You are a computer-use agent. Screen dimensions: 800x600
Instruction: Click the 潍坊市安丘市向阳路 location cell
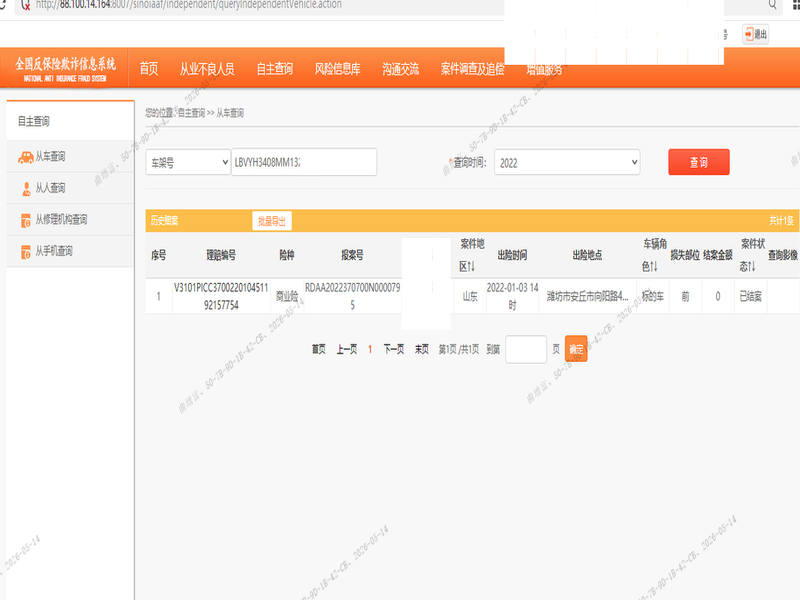[587, 296]
